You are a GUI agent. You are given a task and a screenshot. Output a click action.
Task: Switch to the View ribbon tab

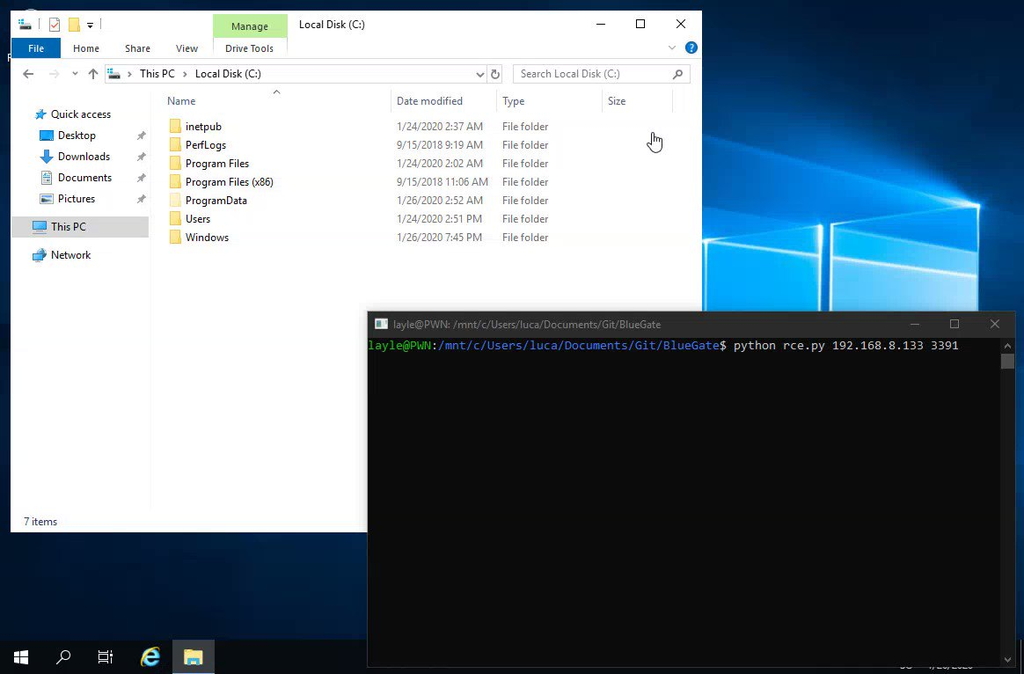click(187, 48)
